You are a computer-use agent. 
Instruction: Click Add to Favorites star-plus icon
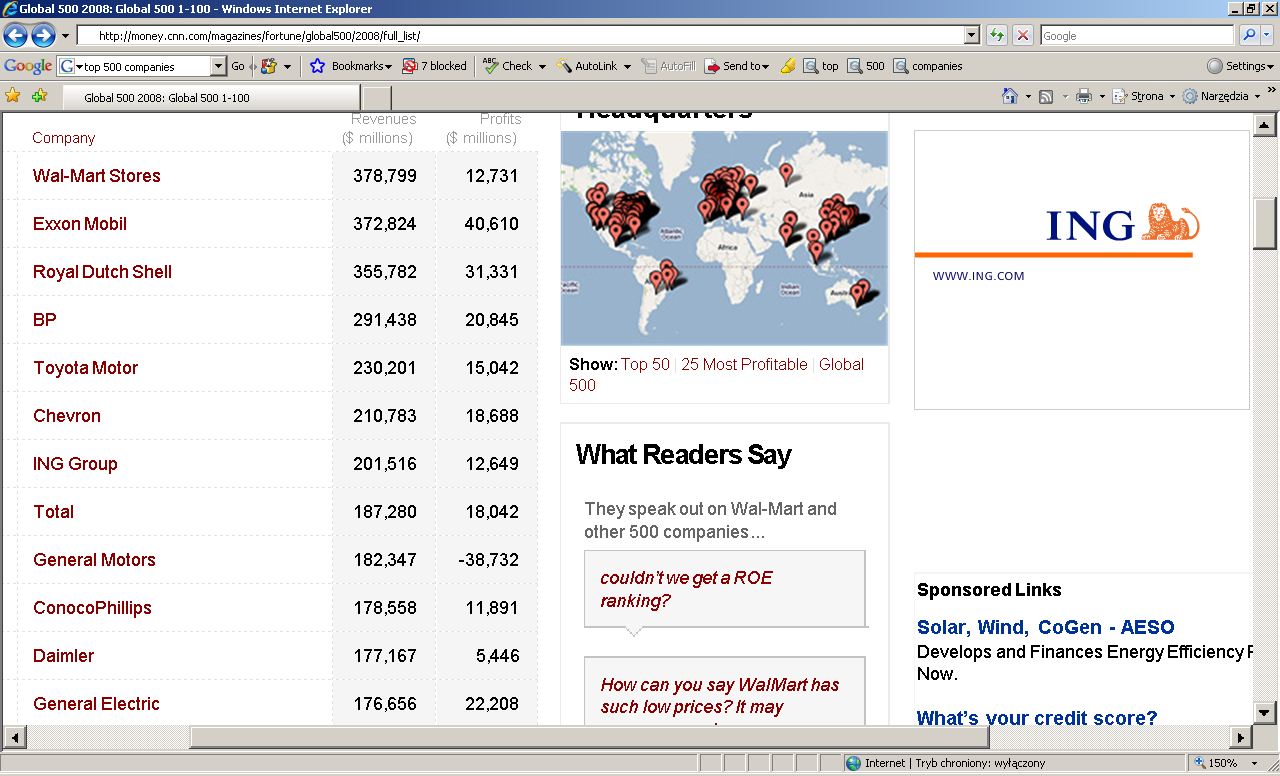(x=39, y=96)
